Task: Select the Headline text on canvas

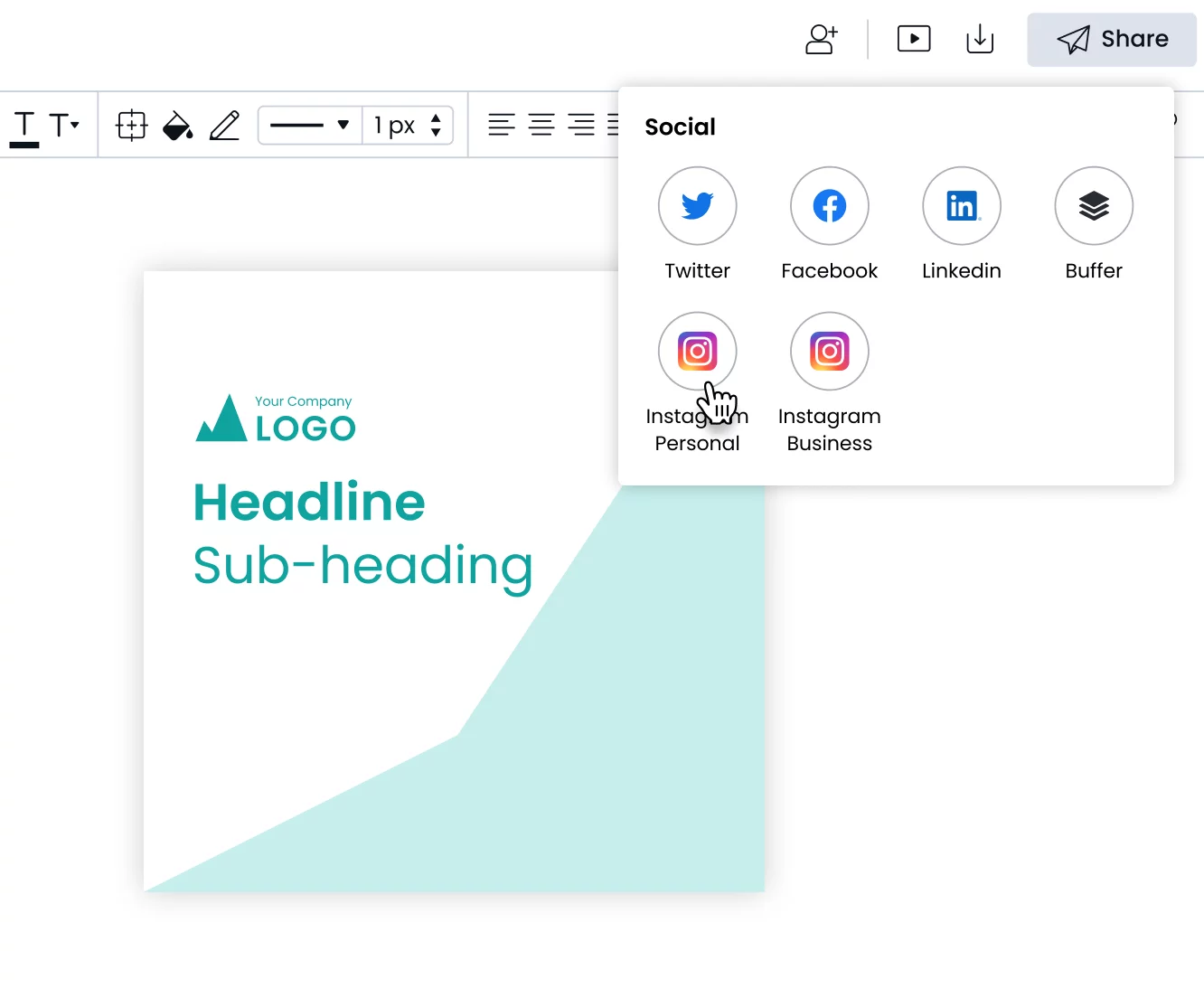Action: 309,503
